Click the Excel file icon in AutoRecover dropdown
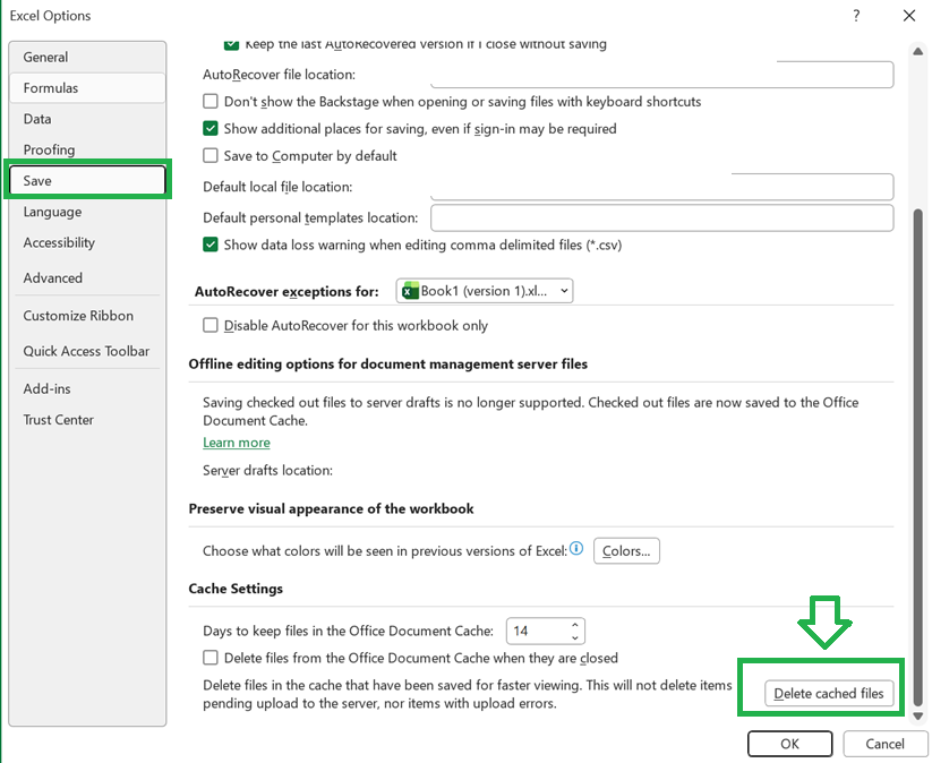 coord(410,291)
